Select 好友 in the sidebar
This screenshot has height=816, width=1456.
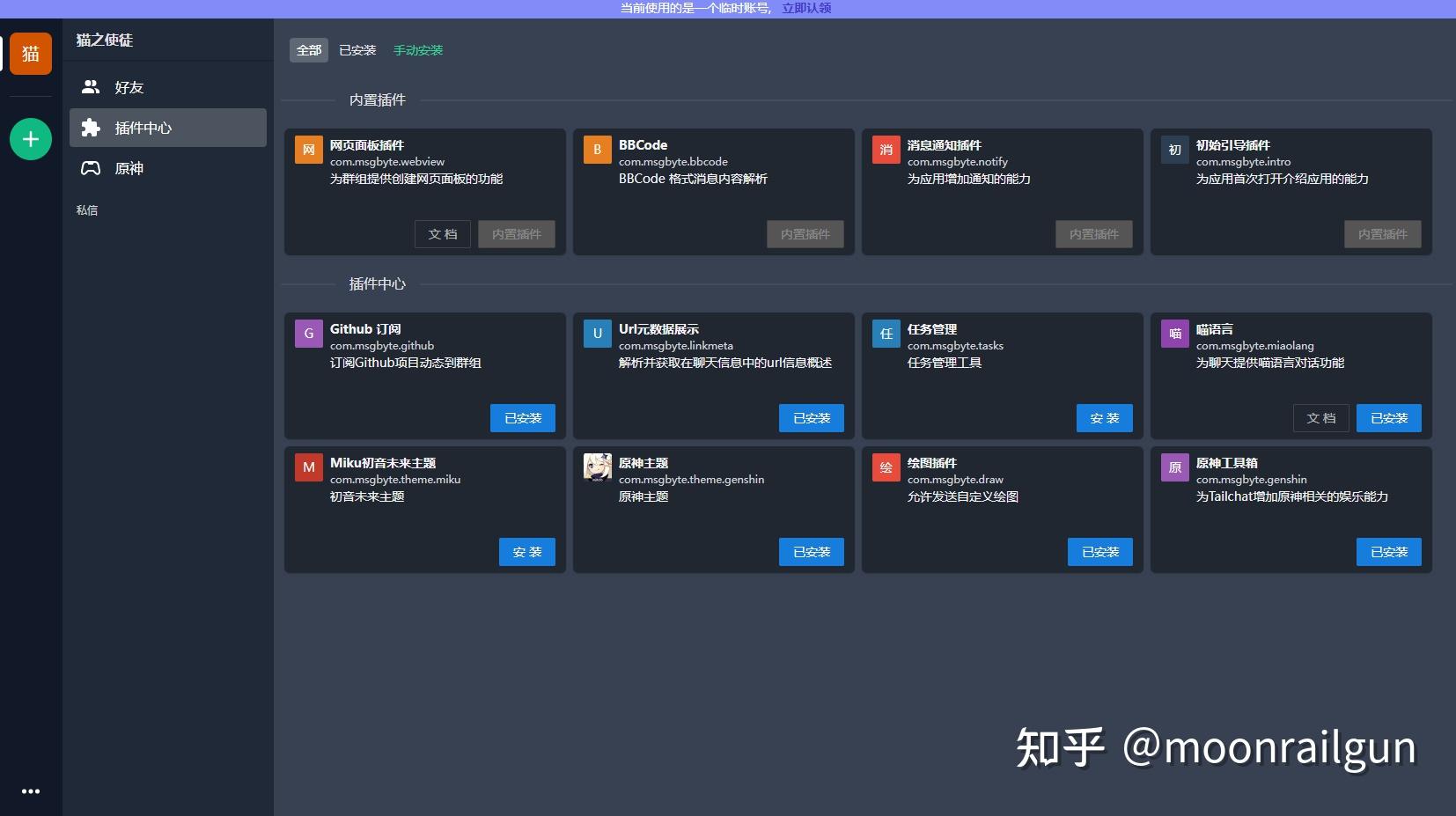pos(168,87)
